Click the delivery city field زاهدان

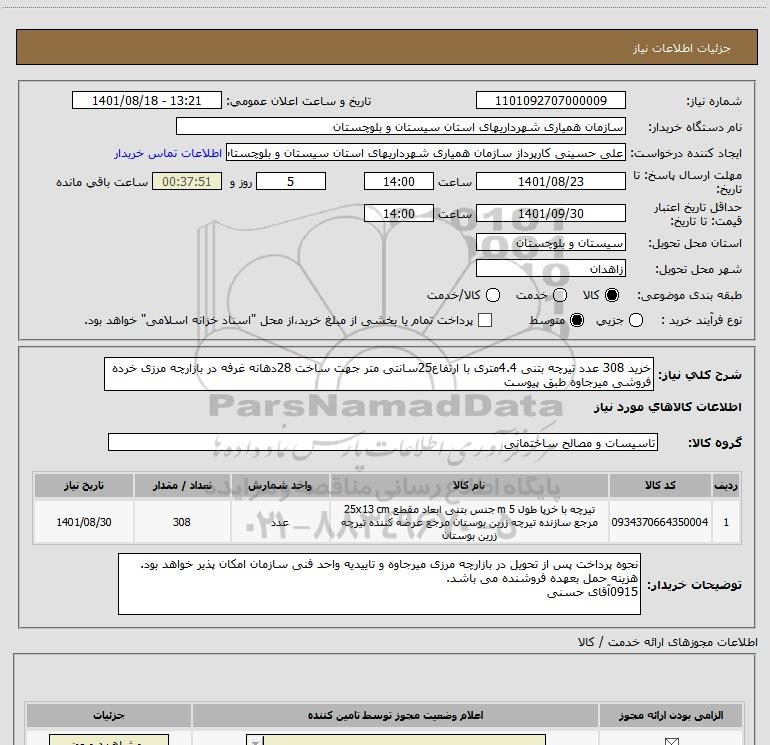(550, 269)
